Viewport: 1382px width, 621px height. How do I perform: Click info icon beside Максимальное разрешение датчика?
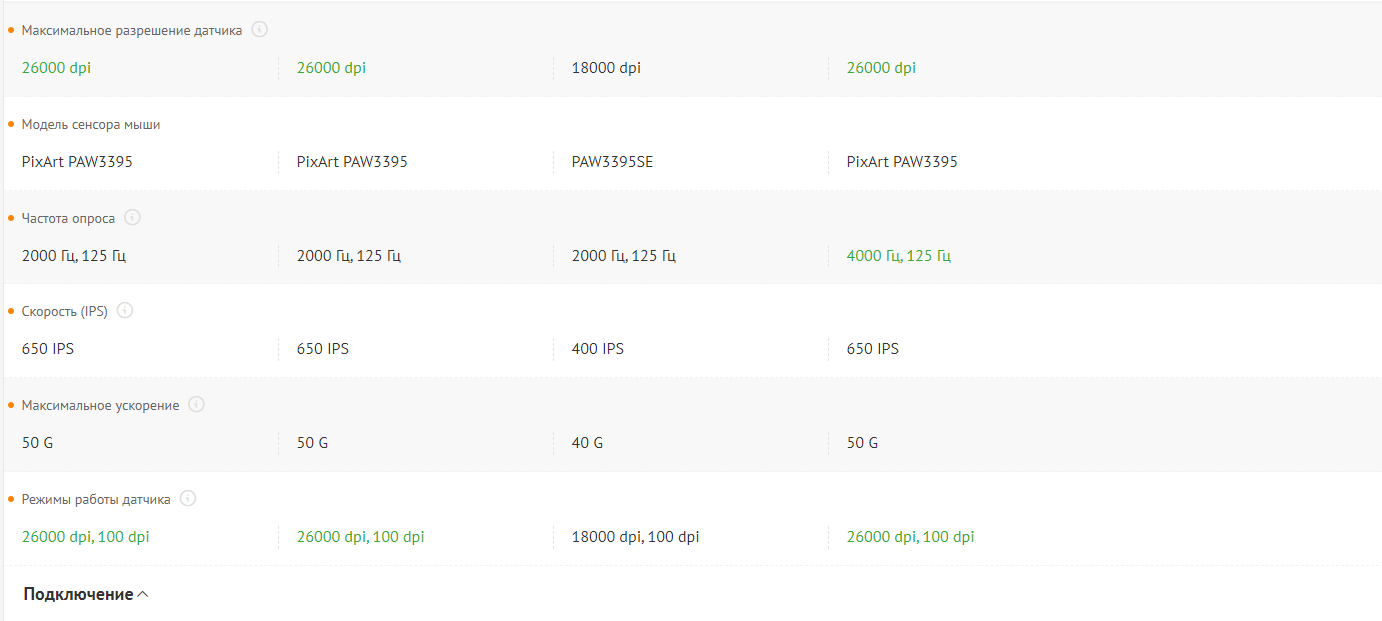coord(260,30)
